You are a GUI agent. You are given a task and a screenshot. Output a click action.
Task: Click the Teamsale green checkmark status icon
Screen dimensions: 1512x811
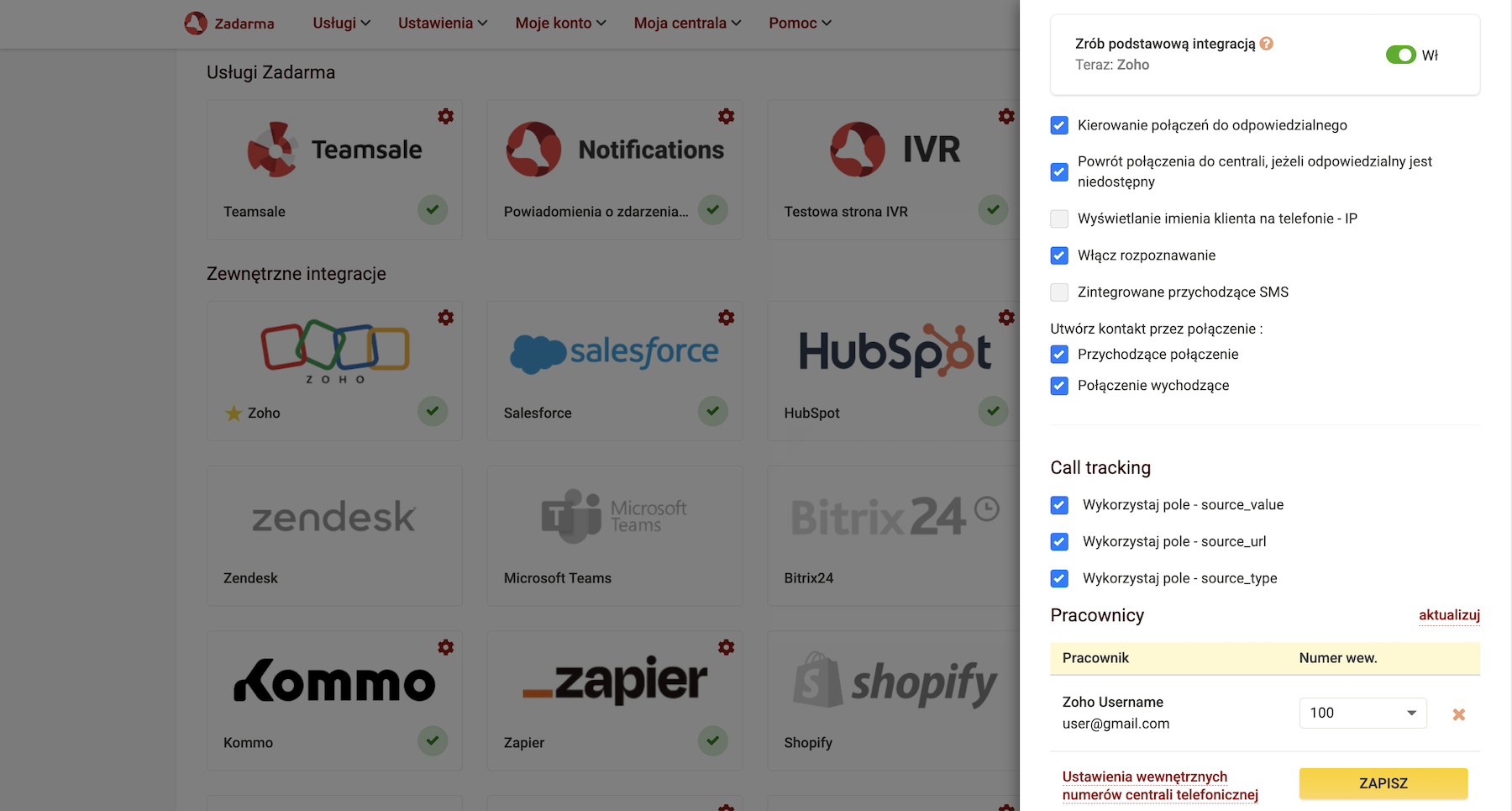tap(433, 209)
